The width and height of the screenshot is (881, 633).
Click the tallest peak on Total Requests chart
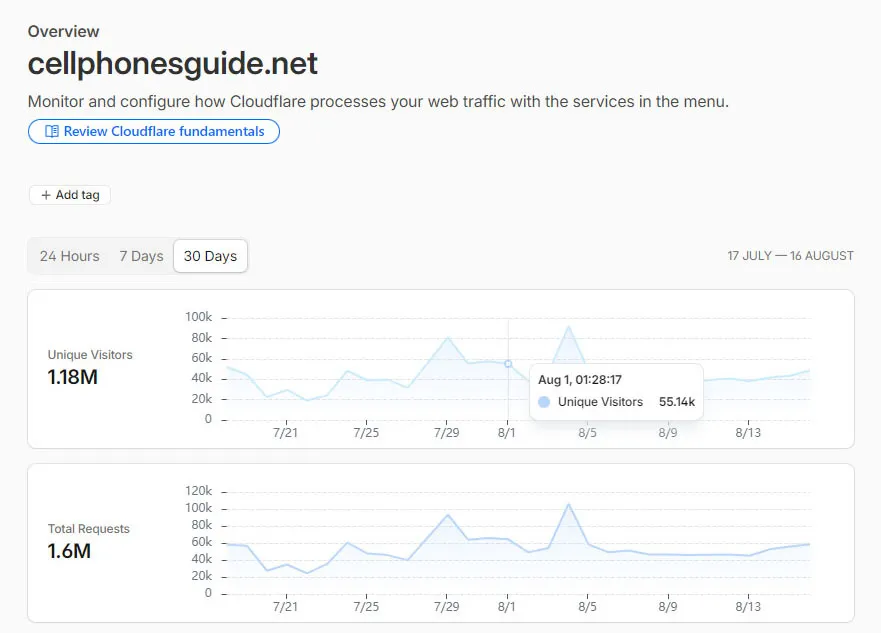coord(569,504)
